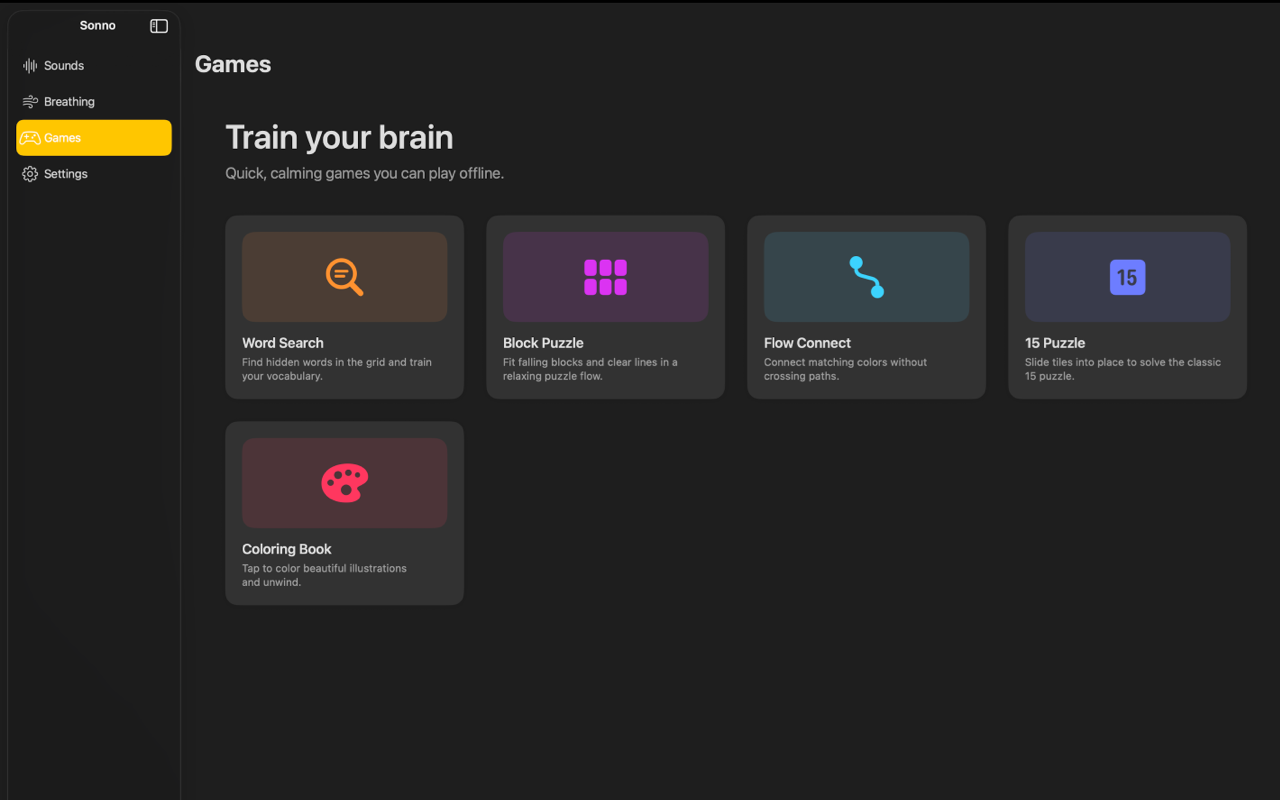Screen dimensions: 1280x800
Task: Click the Block Puzzle grid icon
Action: (606, 277)
